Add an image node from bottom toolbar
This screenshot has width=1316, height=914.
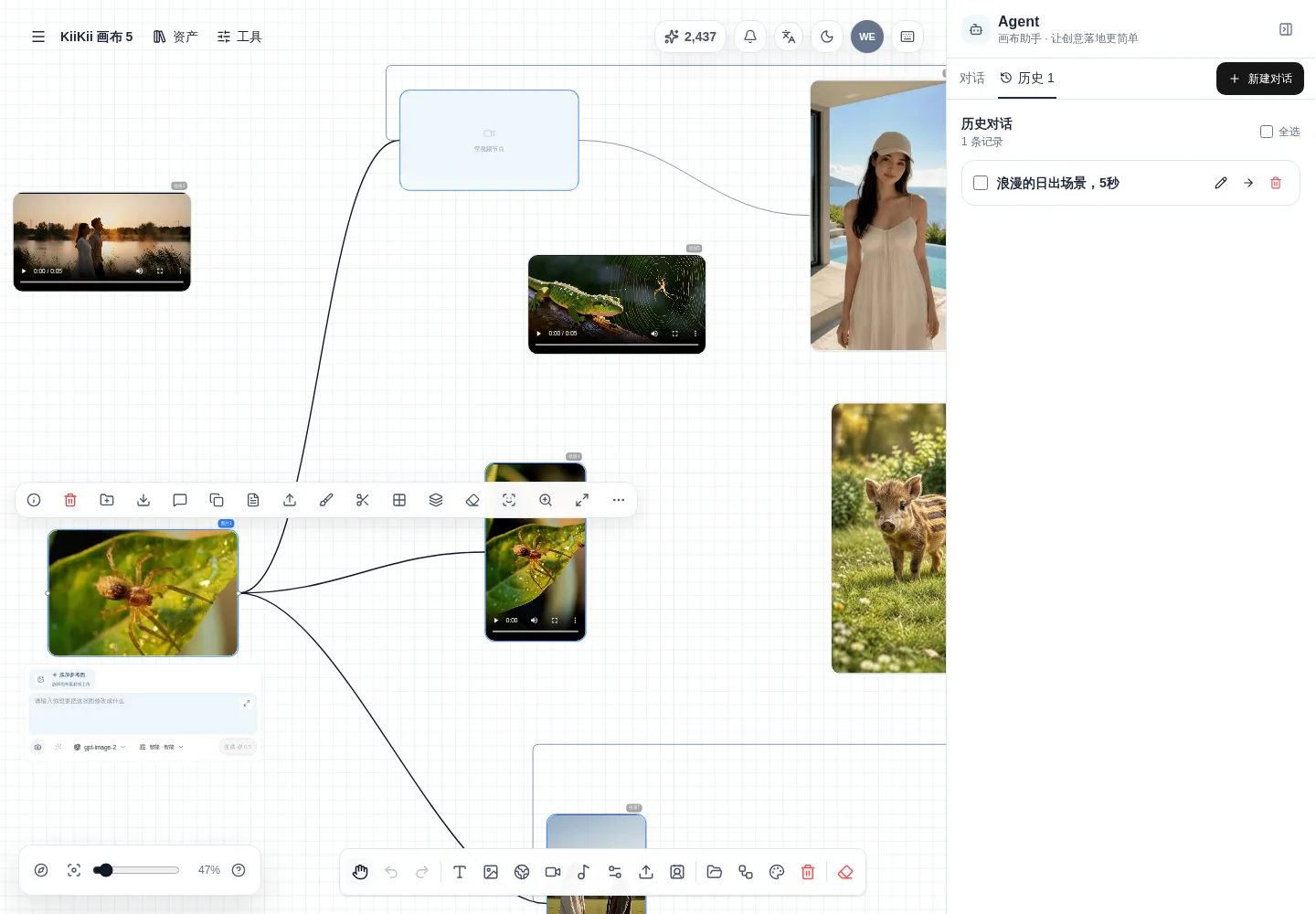pos(491,872)
